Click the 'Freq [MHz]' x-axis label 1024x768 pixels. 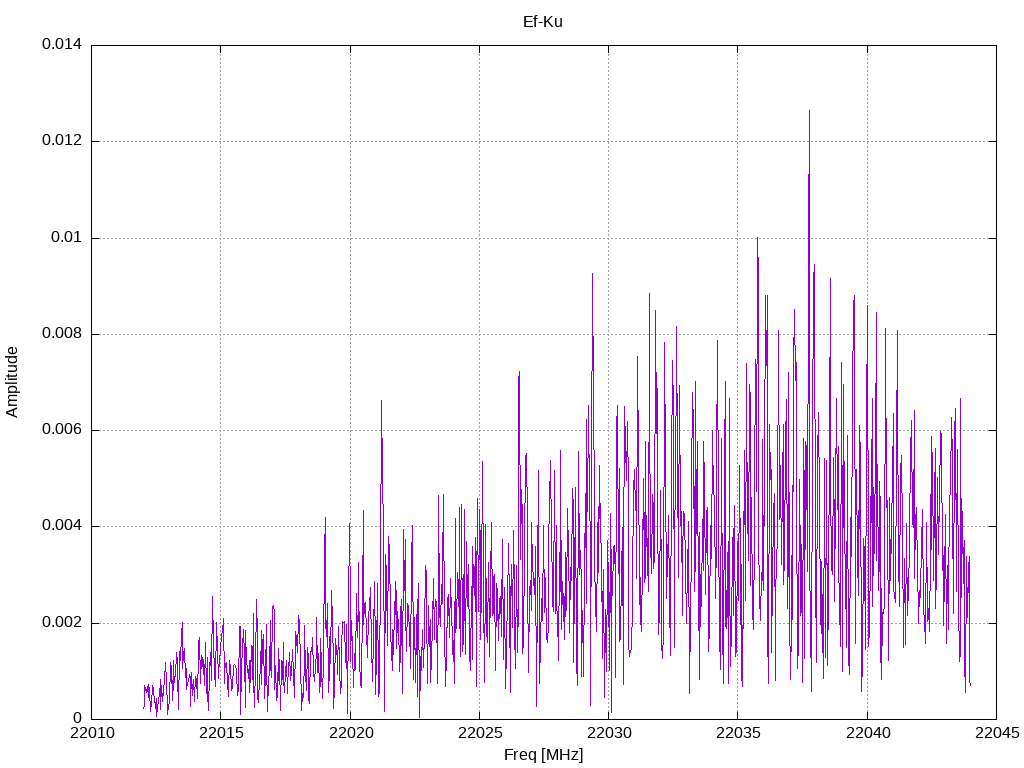543,755
